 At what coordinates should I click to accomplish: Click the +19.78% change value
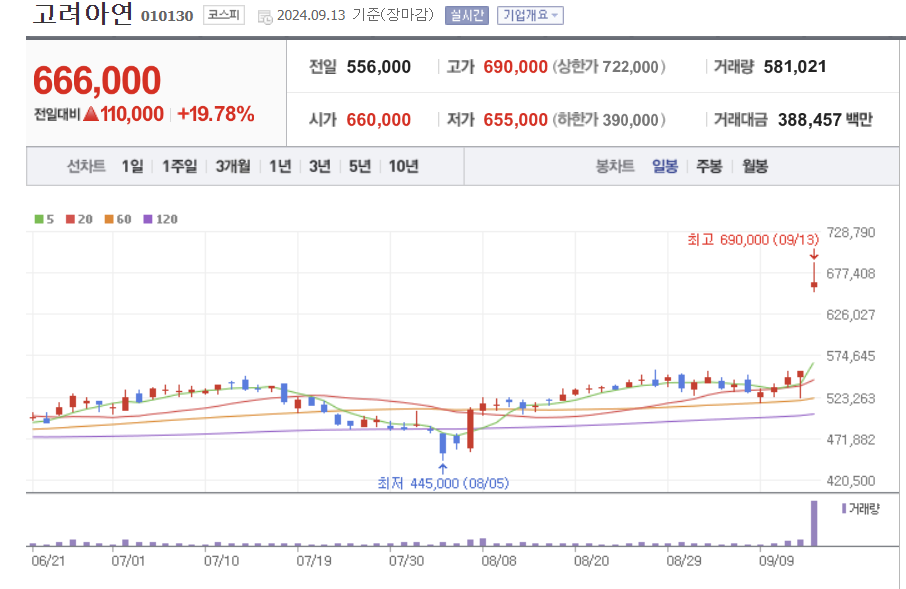216,114
